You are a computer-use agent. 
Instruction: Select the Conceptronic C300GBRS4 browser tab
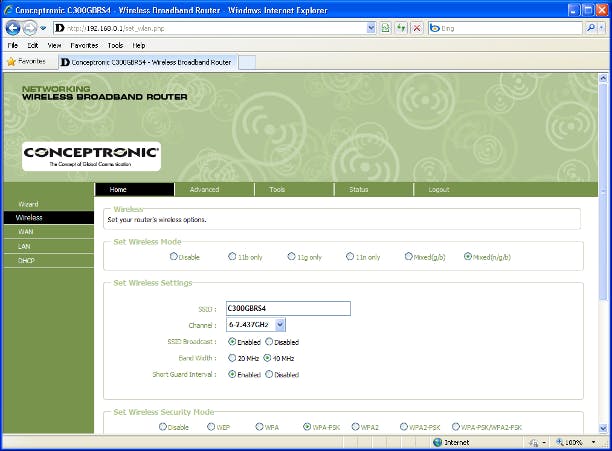click(x=147, y=62)
